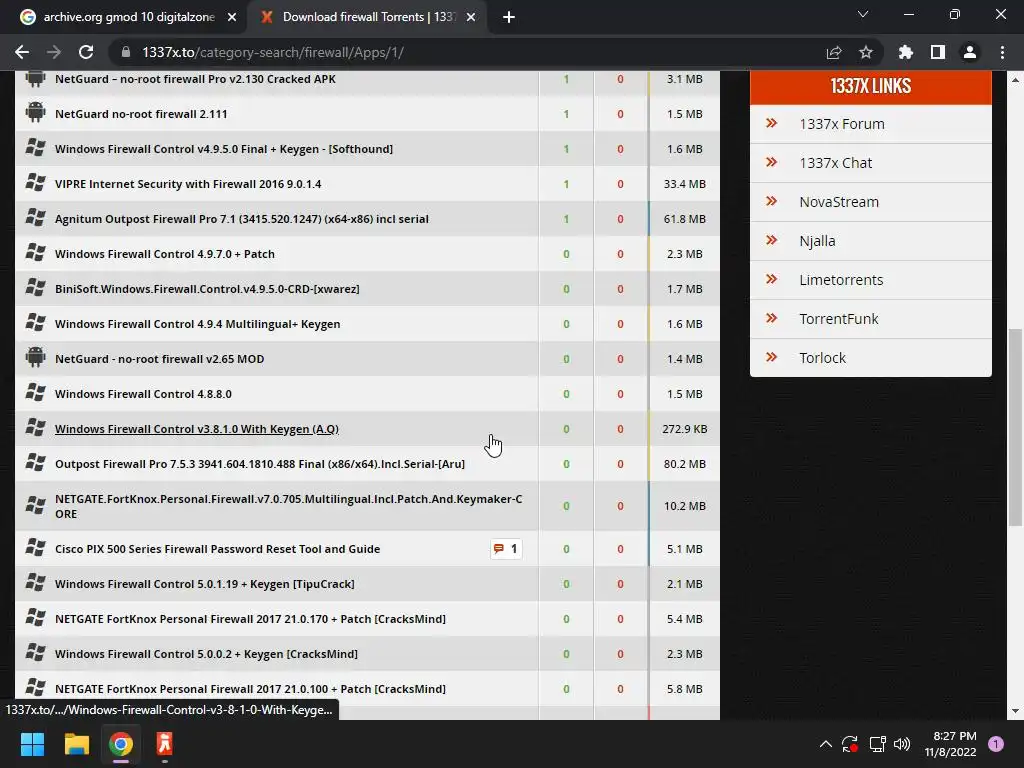The width and height of the screenshot is (1024, 768).
Task: Open Agnitum Outpost Firewall Pro 7.1 link
Action: [x=242, y=219]
